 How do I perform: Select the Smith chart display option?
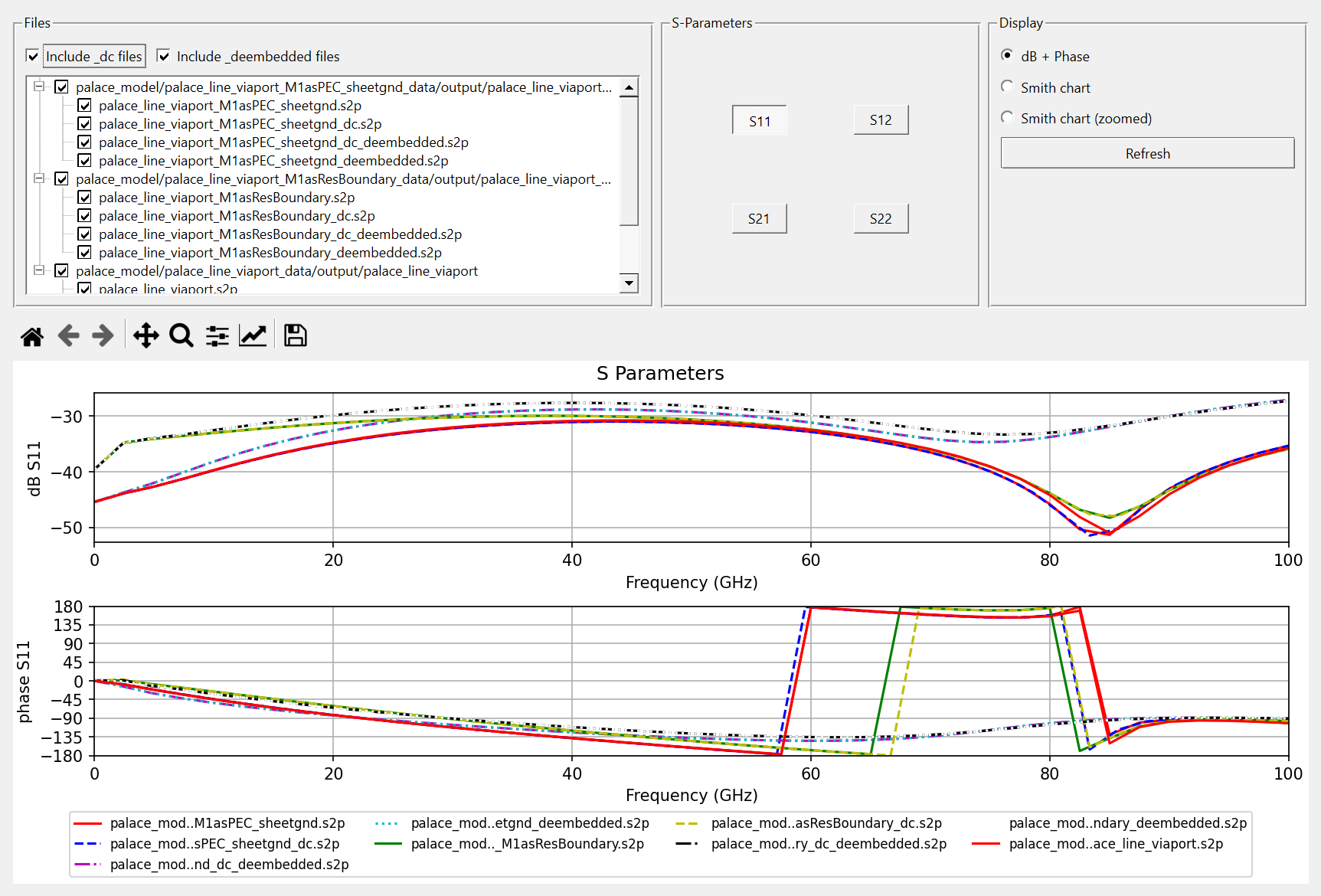1007,87
